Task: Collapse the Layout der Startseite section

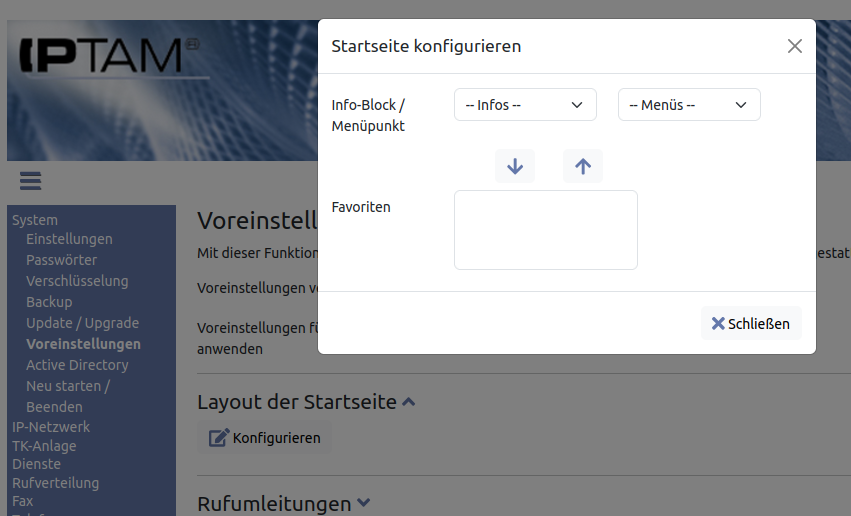Action: [408, 402]
